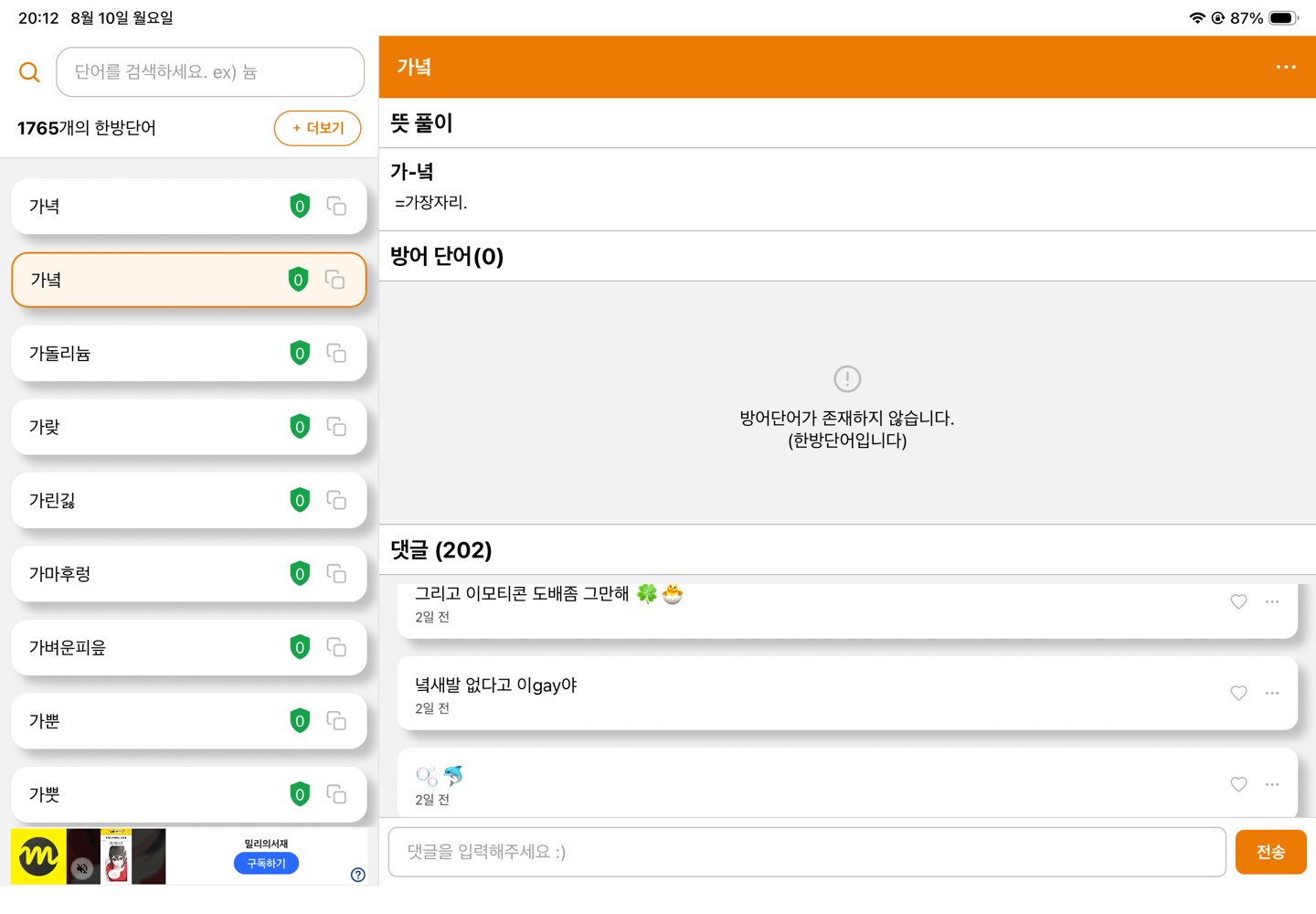The width and height of the screenshot is (1316, 914).
Task: Tap the shield icon on the 가린긿 row
Action: pos(300,500)
